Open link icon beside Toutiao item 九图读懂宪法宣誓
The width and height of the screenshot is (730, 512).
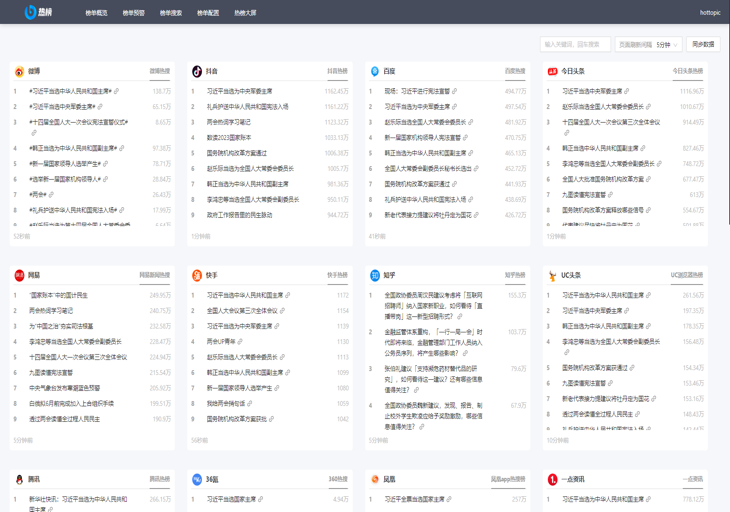click(x=610, y=195)
